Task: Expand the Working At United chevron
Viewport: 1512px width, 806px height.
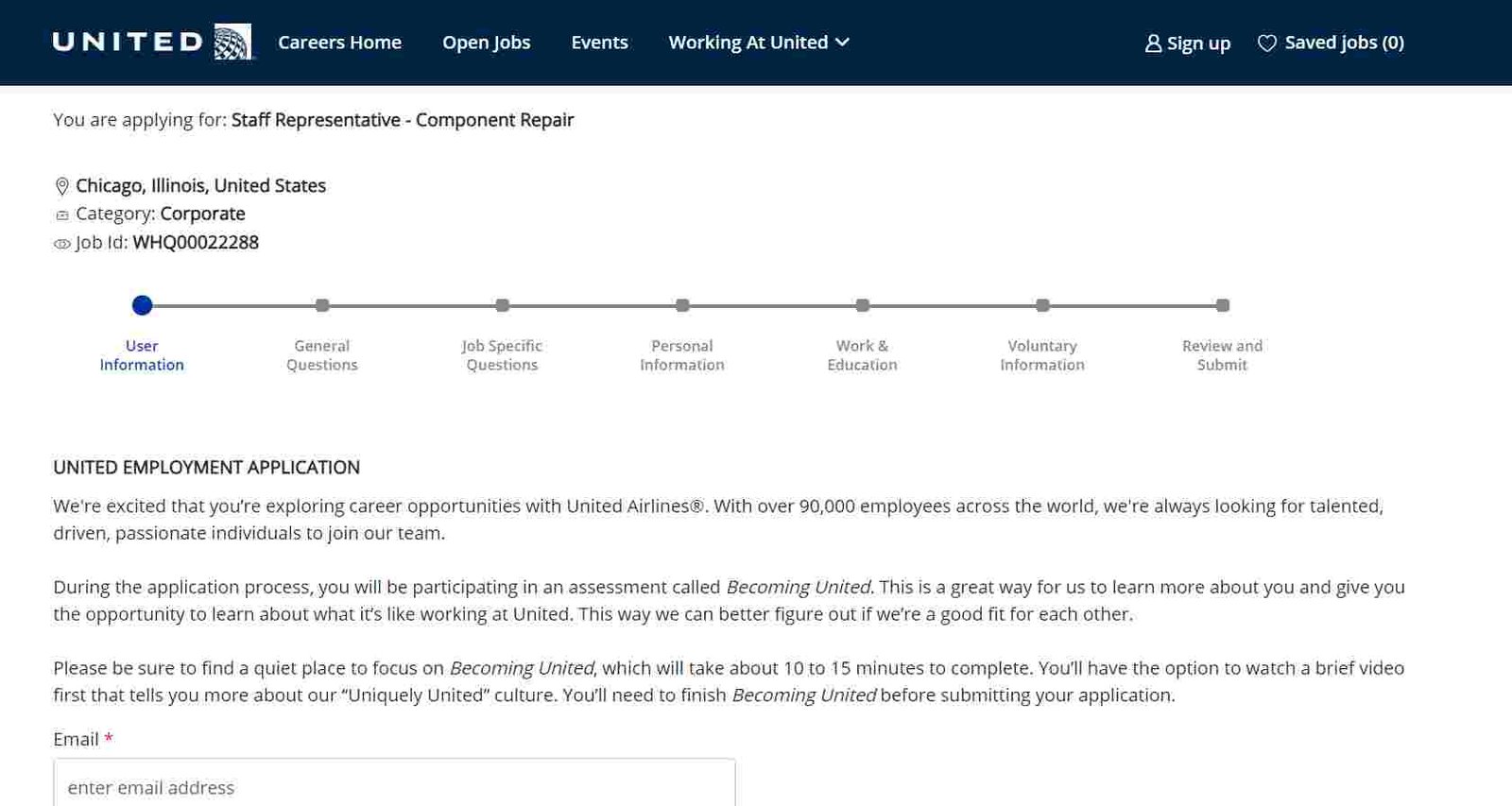Action: (x=843, y=43)
